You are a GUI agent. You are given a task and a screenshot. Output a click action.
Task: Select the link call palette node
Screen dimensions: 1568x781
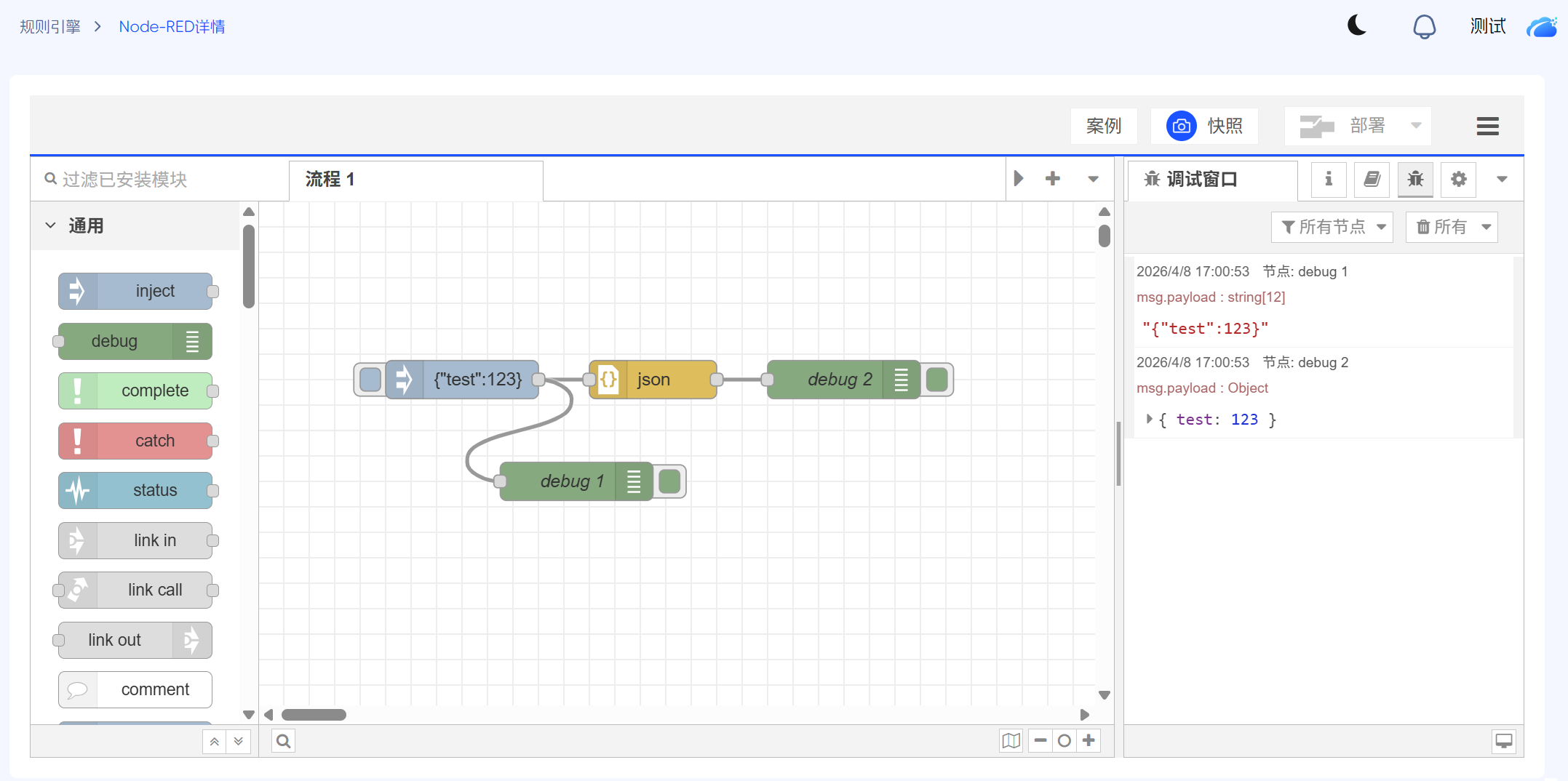(x=135, y=590)
